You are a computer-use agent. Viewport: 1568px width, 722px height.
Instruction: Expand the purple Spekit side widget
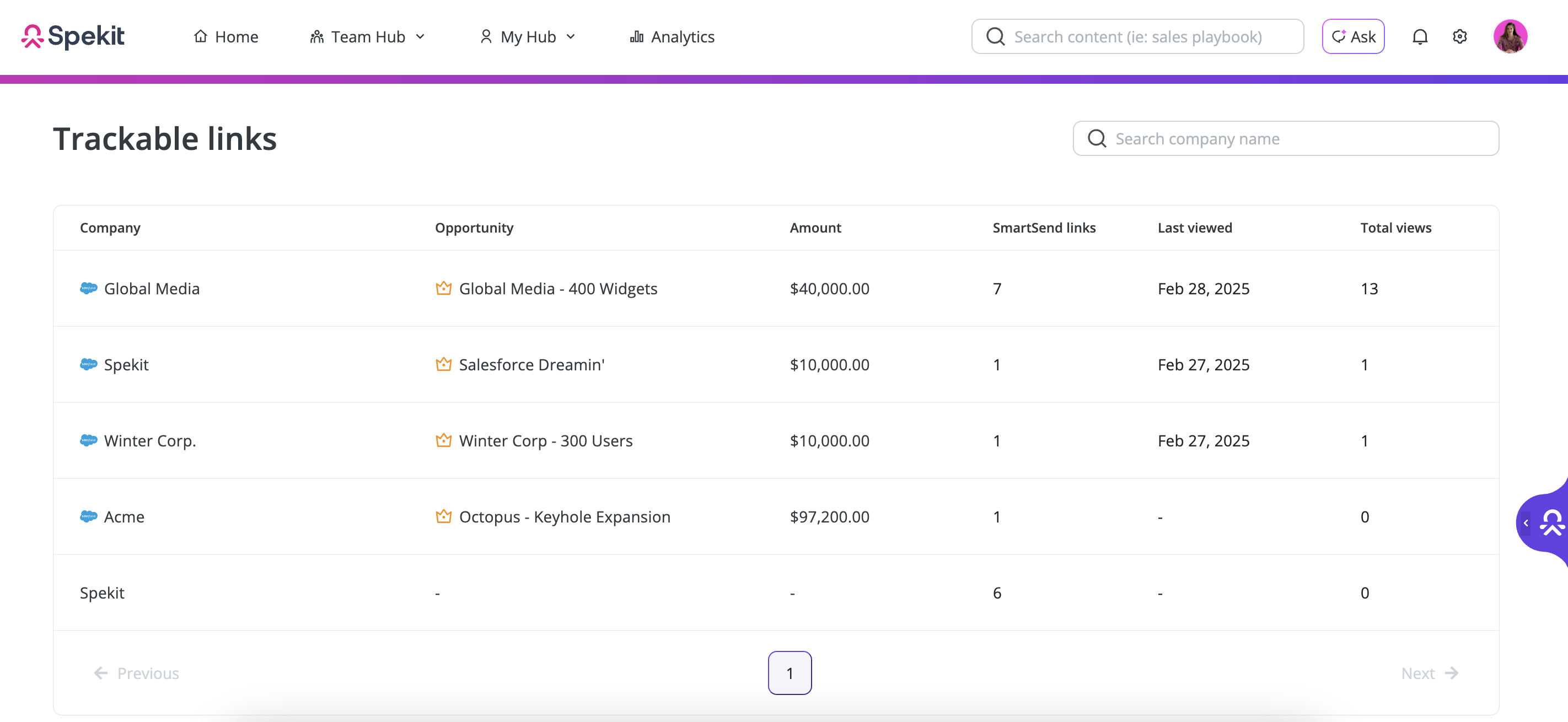click(1552, 522)
